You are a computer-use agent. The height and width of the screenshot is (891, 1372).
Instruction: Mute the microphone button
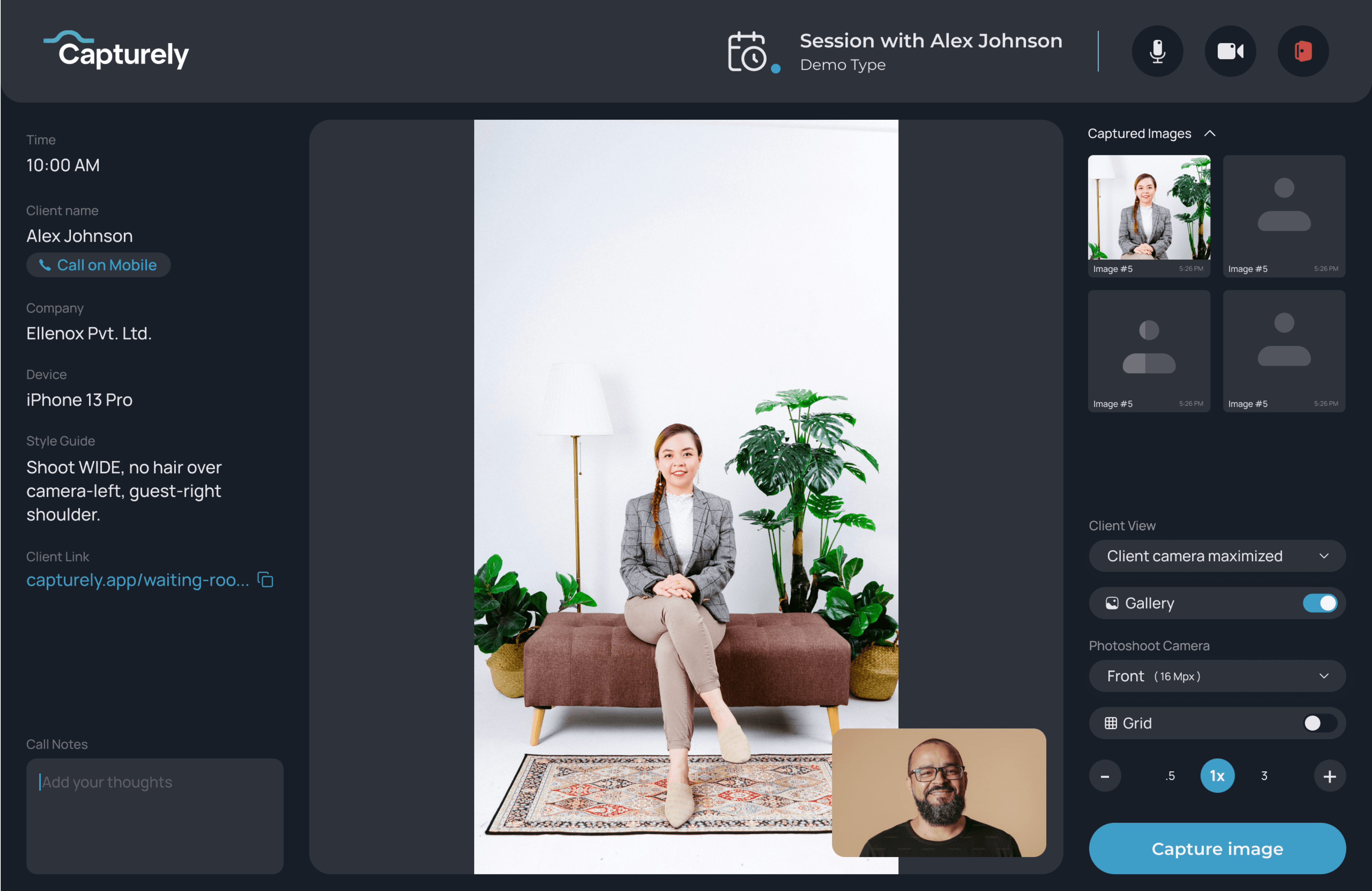1157,51
